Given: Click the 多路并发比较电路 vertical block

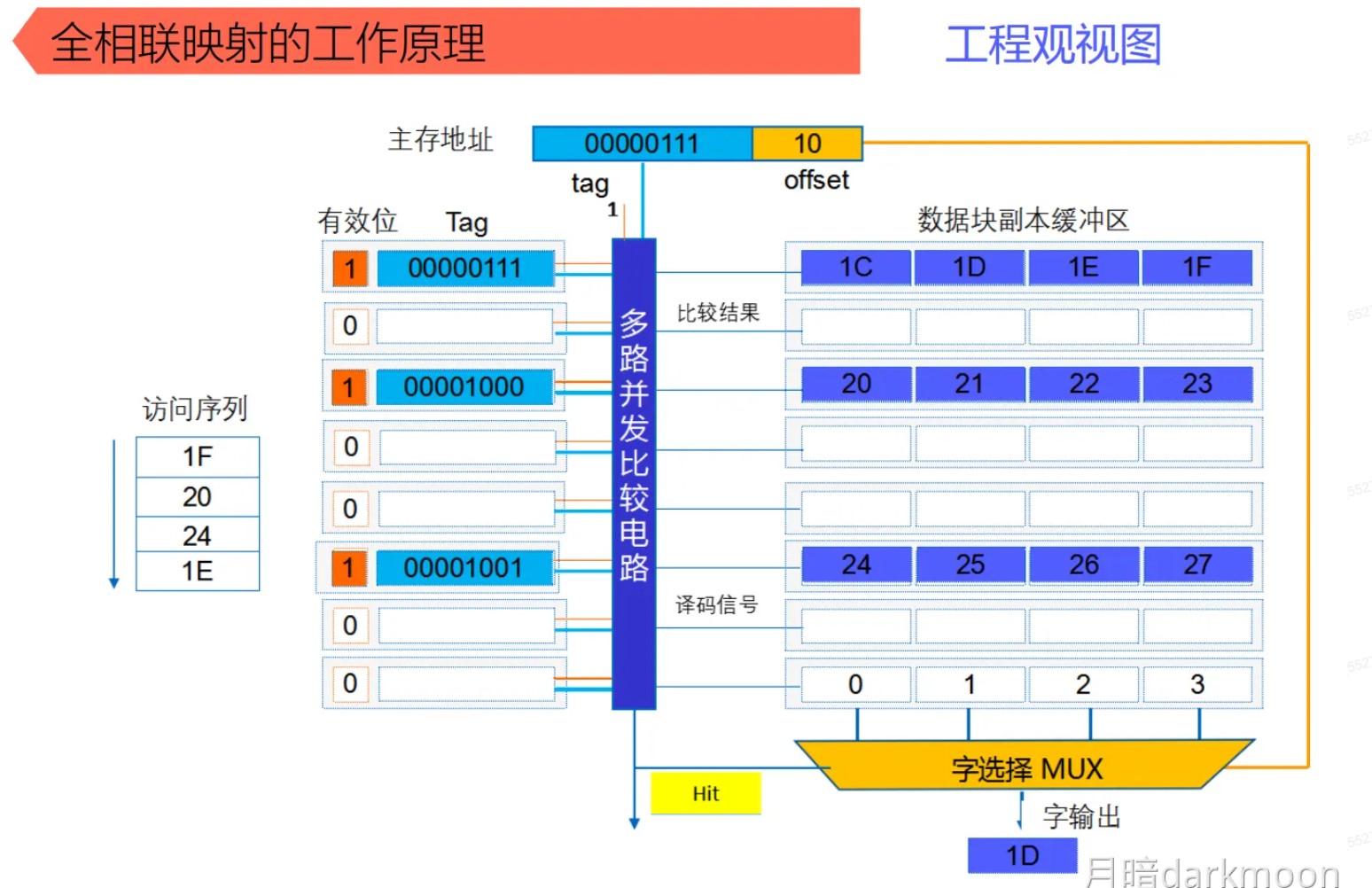Looking at the screenshot, I should coord(634,473).
